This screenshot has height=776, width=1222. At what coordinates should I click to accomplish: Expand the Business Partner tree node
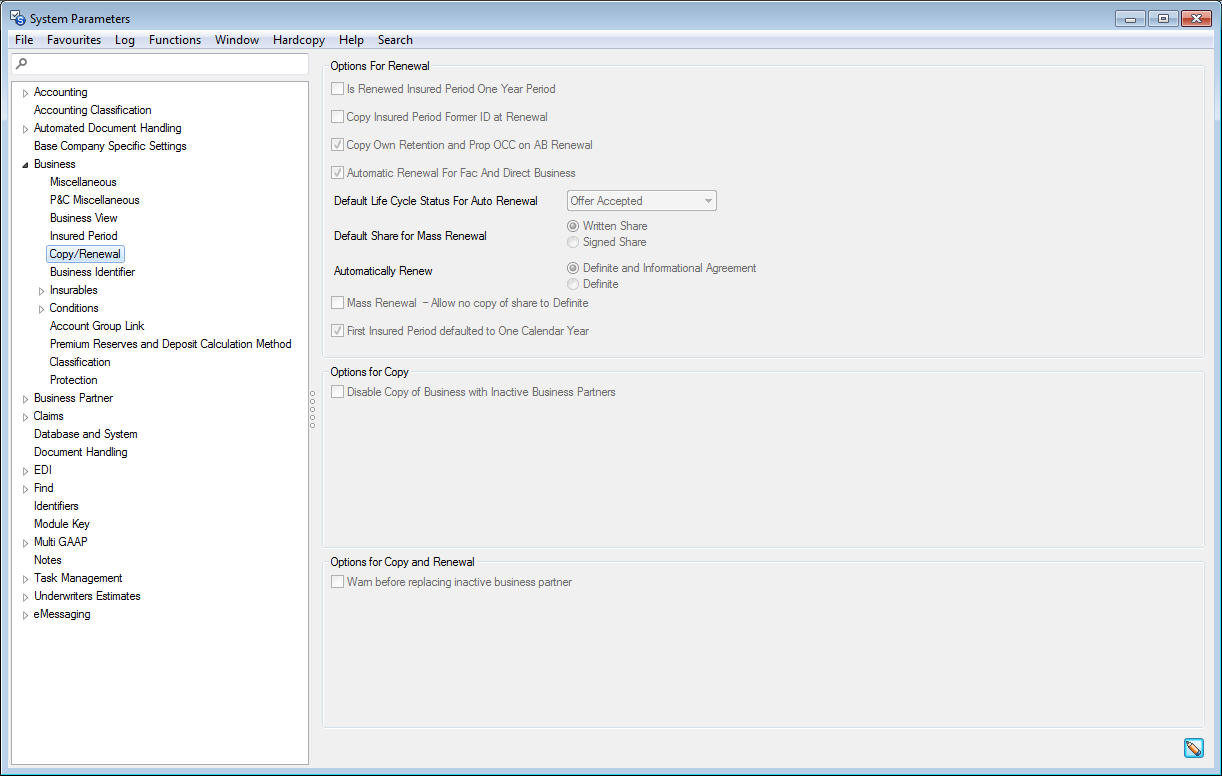point(25,398)
